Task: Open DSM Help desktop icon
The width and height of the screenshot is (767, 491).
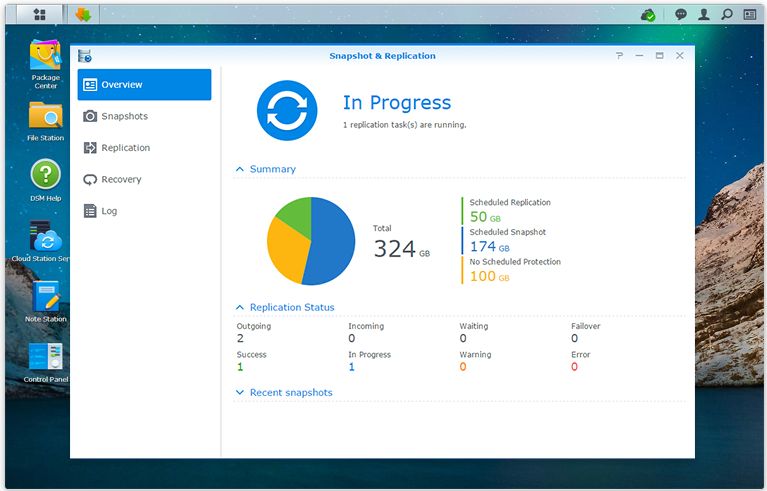Action: click(45, 175)
